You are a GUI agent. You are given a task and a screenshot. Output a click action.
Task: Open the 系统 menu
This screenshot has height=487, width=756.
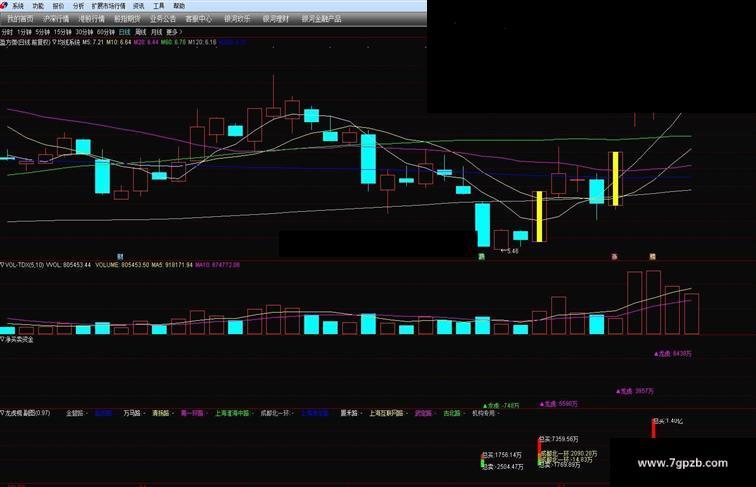[x=17, y=6]
